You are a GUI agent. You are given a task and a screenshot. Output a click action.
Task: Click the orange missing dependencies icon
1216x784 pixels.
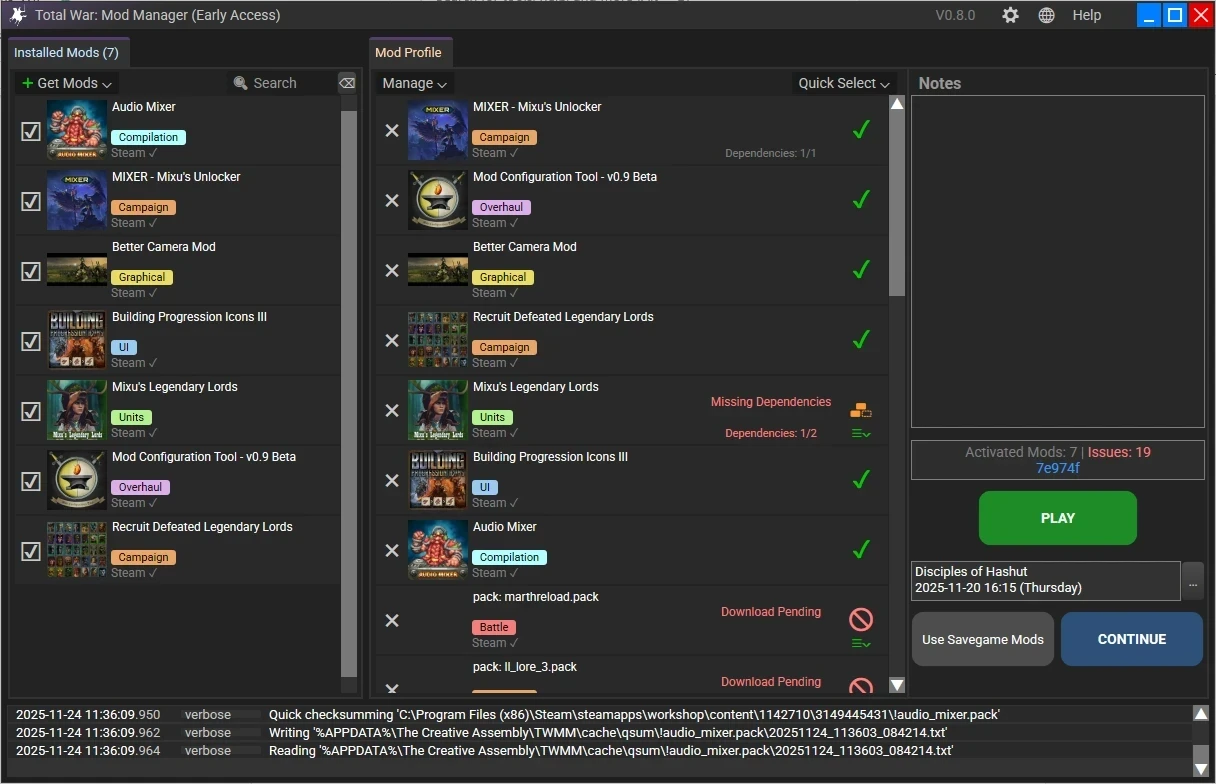click(x=860, y=410)
